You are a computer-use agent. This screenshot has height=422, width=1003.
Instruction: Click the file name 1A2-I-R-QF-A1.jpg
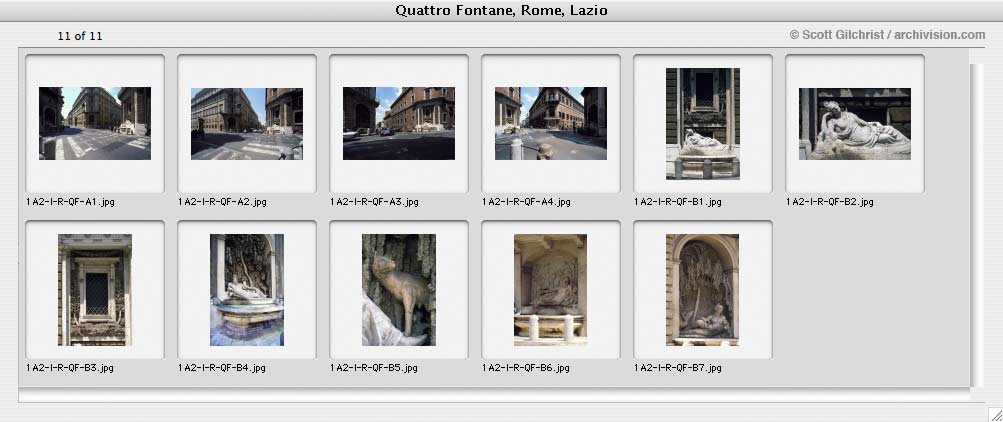(x=70, y=202)
